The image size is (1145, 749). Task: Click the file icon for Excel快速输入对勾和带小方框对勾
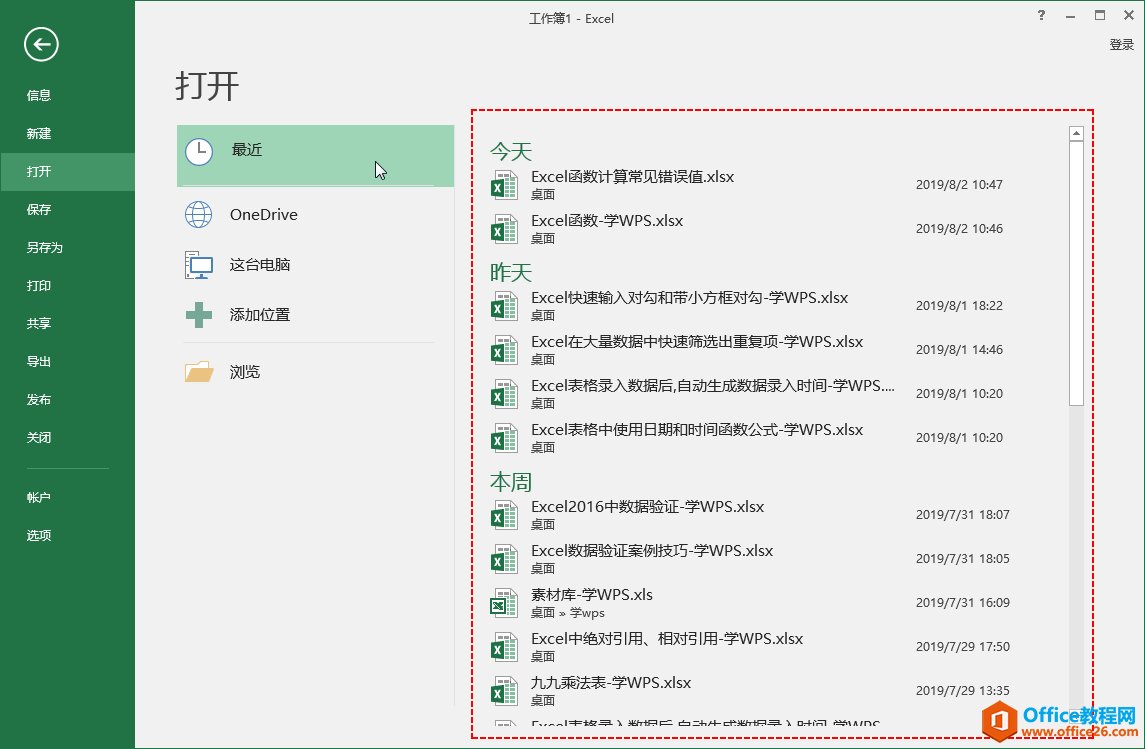(x=504, y=306)
